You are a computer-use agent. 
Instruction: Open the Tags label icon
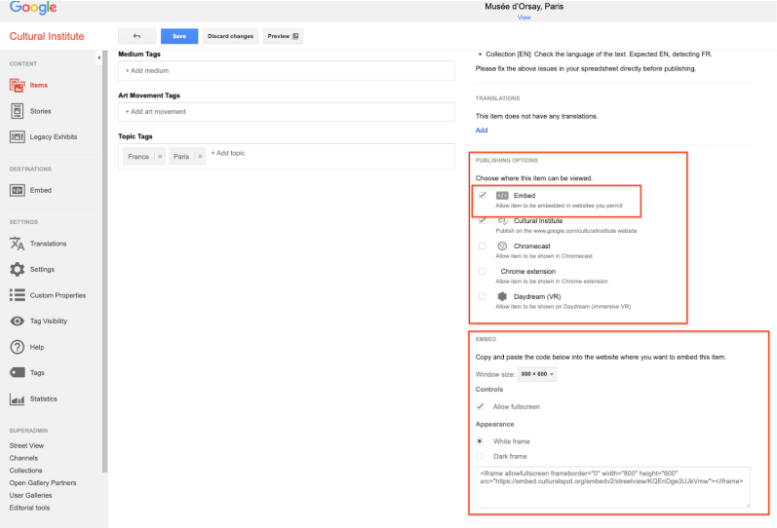tap(17, 372)
